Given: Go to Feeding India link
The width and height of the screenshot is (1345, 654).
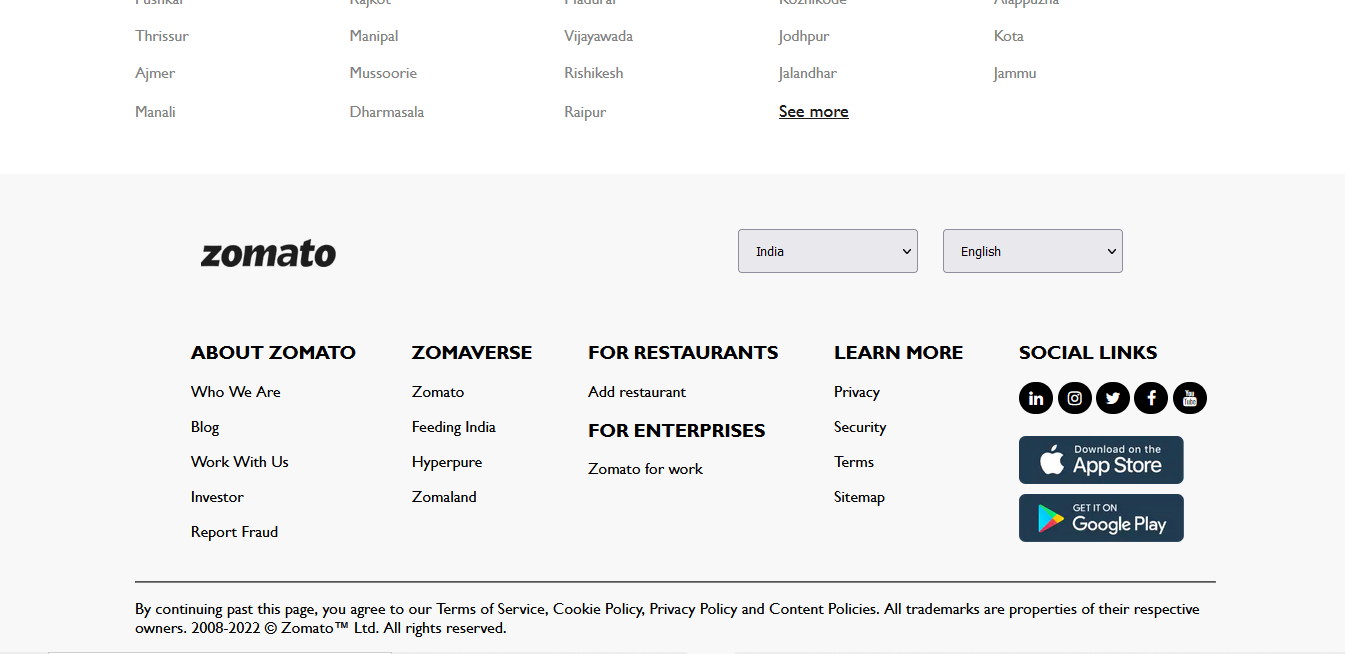Looking at the screenshot, I should point(453,427).
